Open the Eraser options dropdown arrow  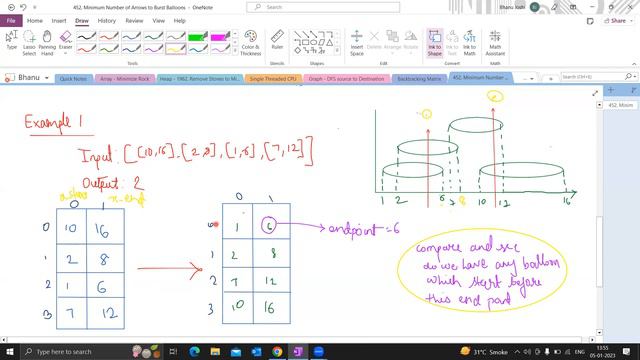coord(65,53)
